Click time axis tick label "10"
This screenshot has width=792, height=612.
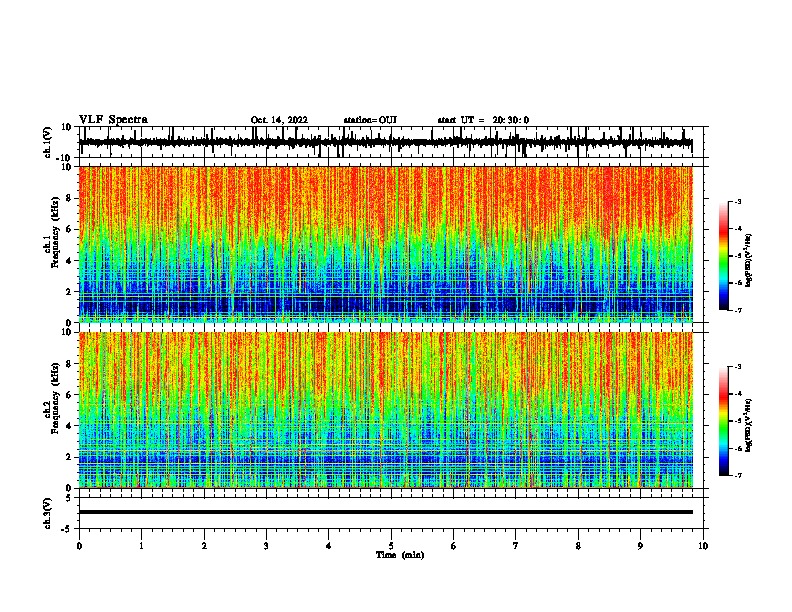pyautogui.click(x=703, y=546)
